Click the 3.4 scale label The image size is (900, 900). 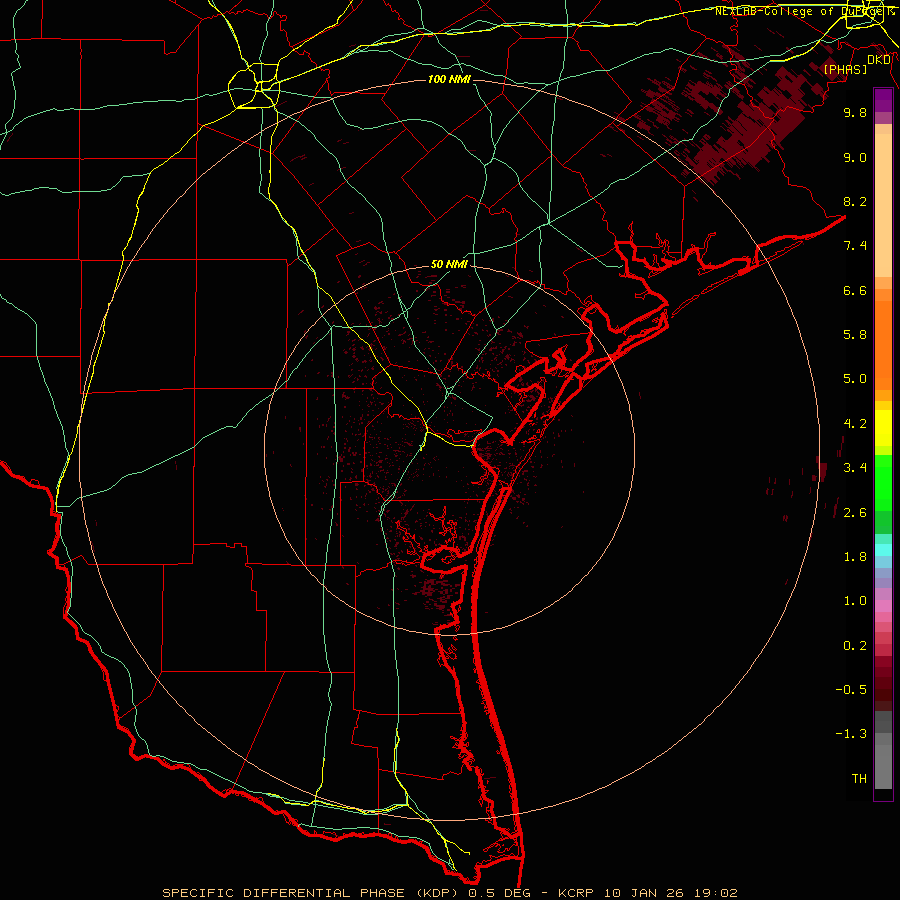pyautogui.click(x=855, y=468)
